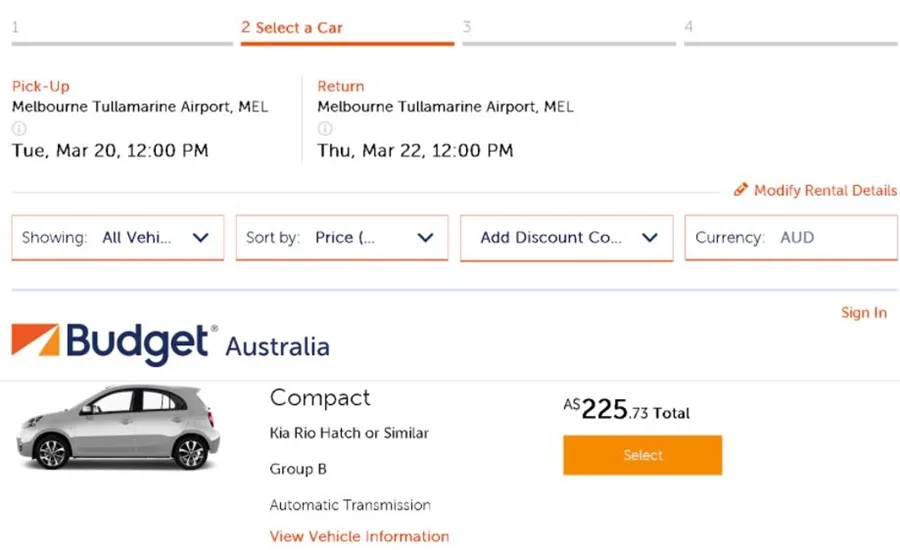Click the pick-up location info icon
The height and width of the screenshot is (550, 900).
pos(19,129)
